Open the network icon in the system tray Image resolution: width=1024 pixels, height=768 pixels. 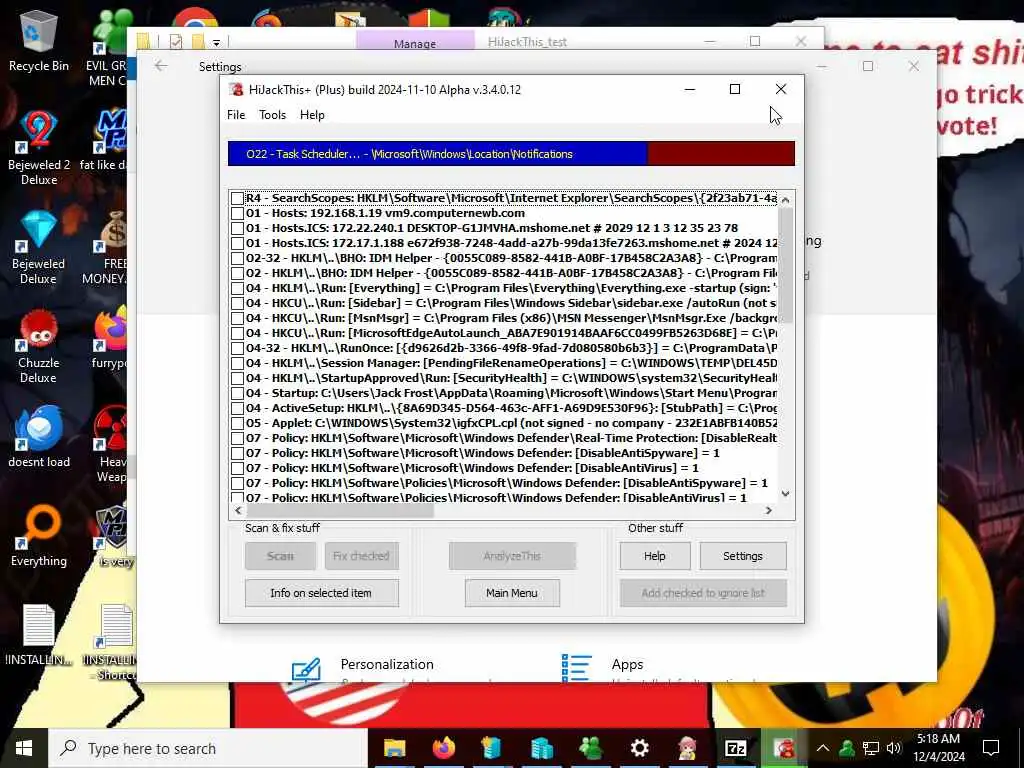click(871, 748)
